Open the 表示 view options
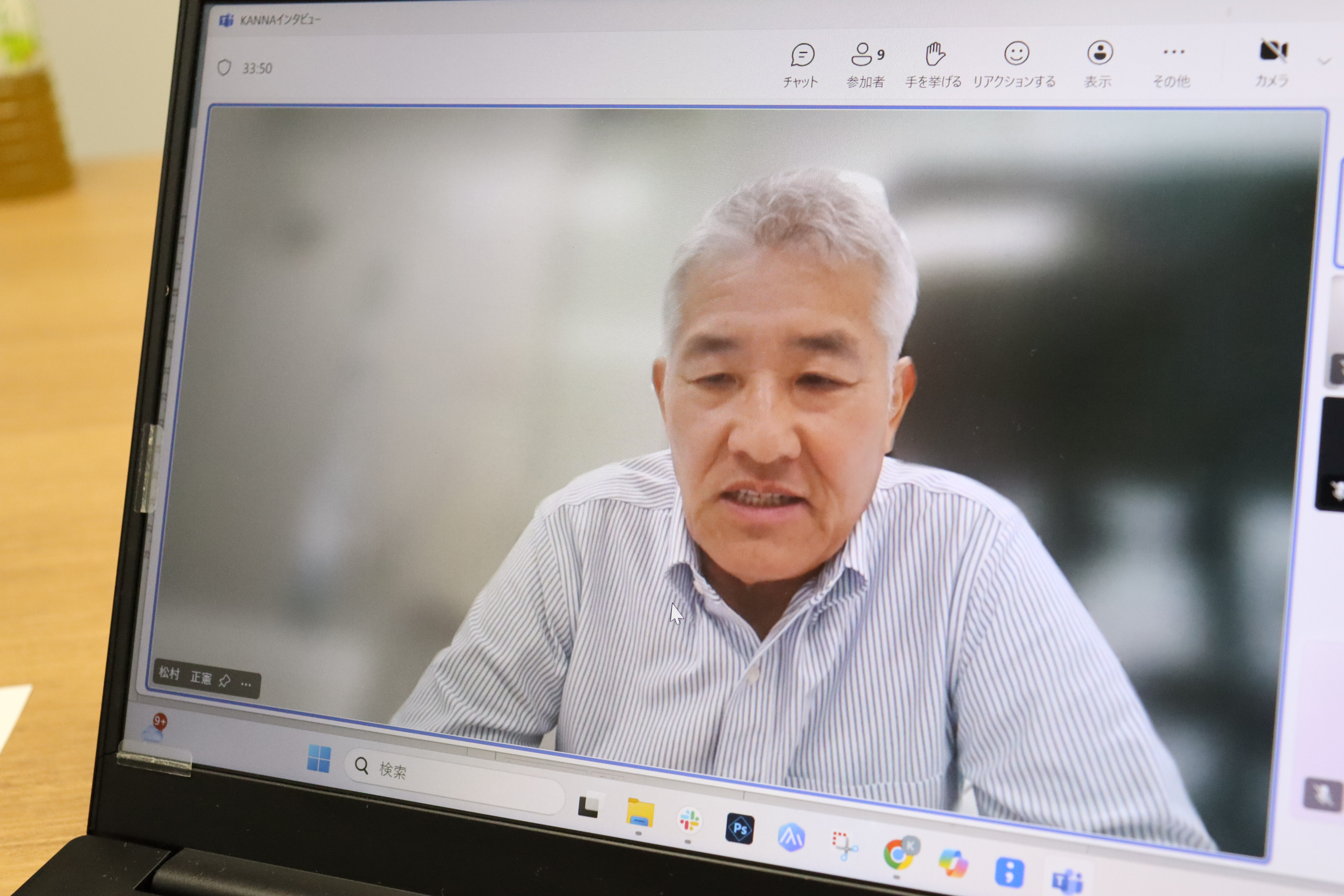Screen dimensions: 1344x896 1099,64
